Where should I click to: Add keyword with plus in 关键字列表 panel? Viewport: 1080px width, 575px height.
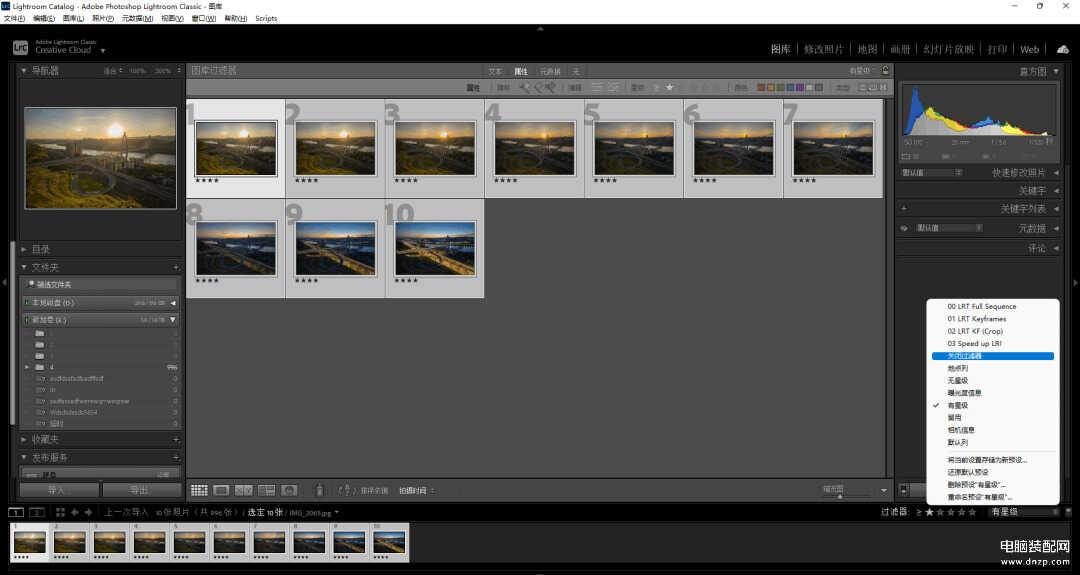(x=904, y=209)
